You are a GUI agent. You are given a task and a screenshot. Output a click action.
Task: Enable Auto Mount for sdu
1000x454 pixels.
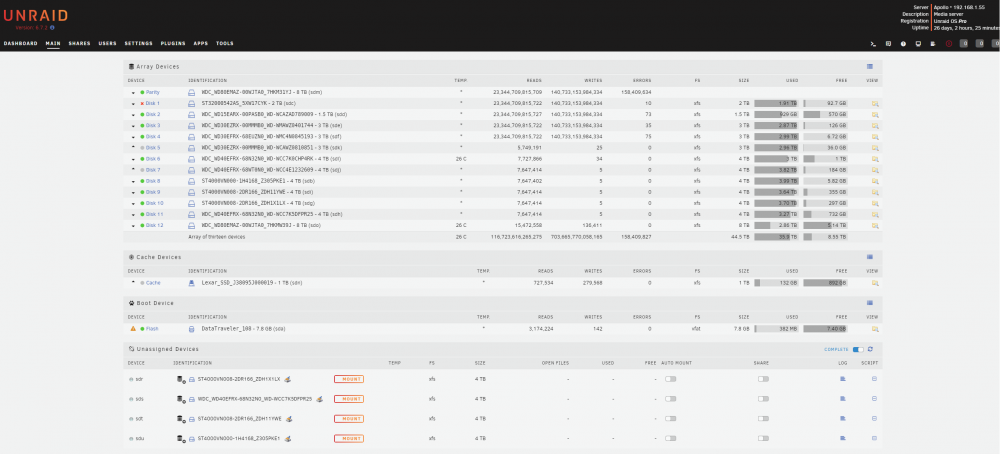pyautogui.click(x=670, y=439)
